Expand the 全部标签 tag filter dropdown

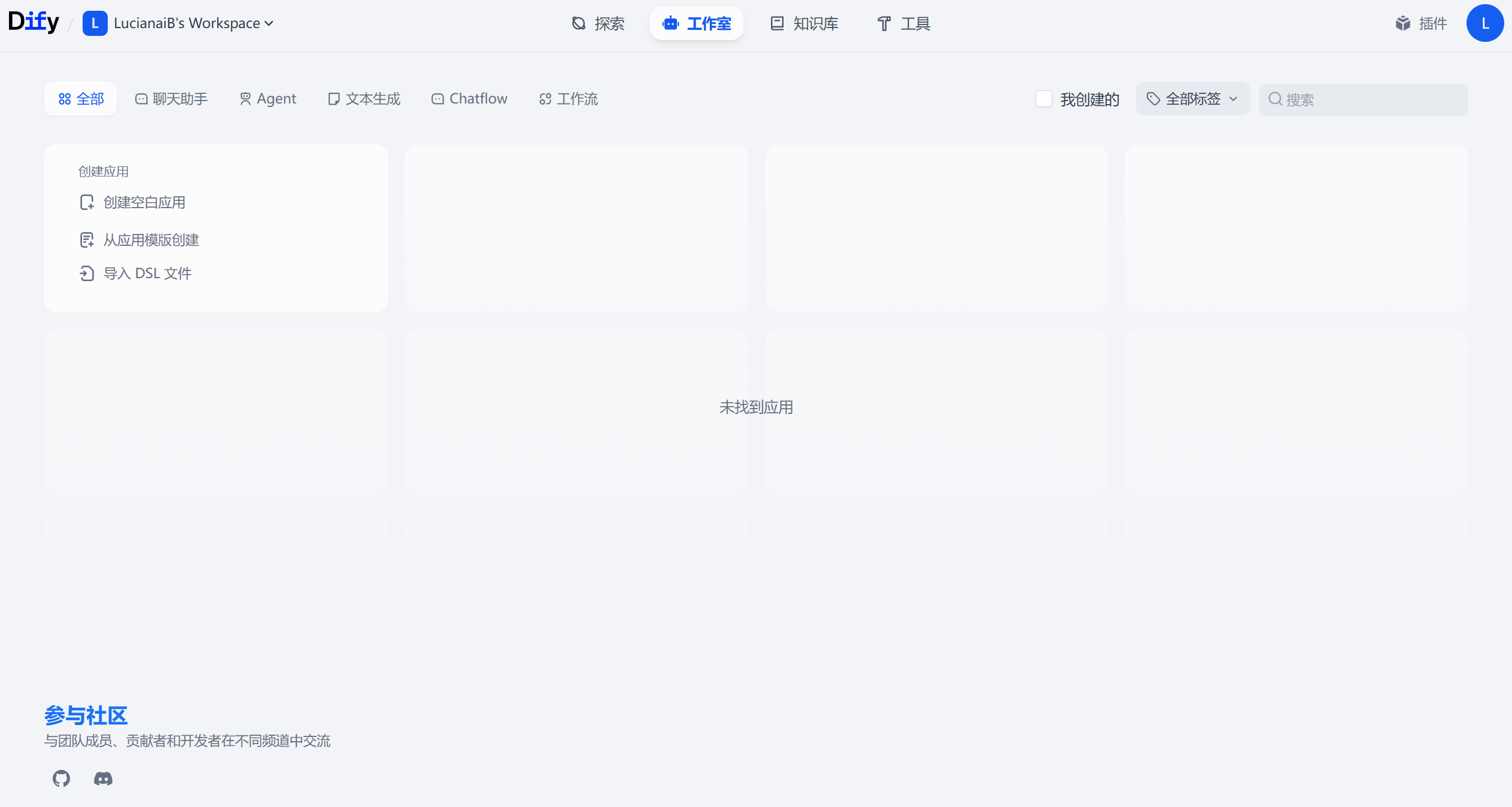click(1192, 99)
